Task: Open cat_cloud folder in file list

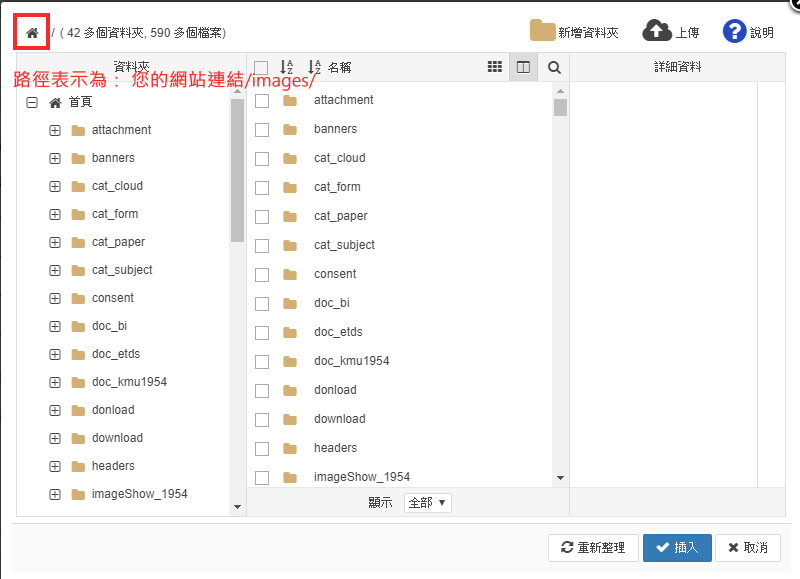Action: click(339, 158)
